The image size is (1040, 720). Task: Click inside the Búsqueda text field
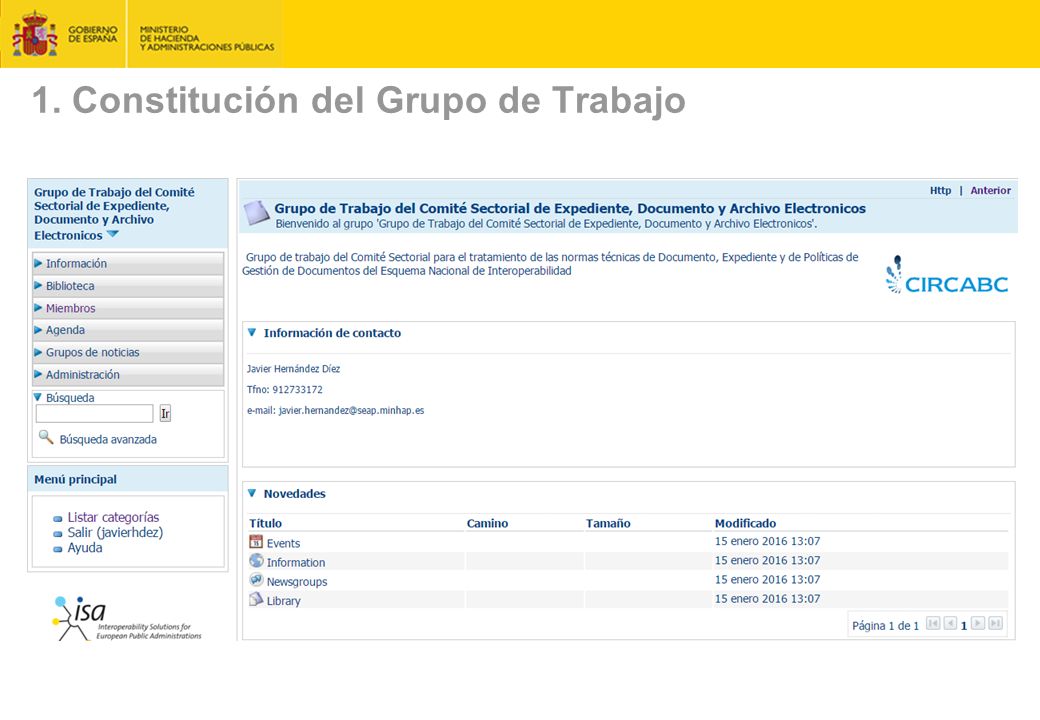94,413
